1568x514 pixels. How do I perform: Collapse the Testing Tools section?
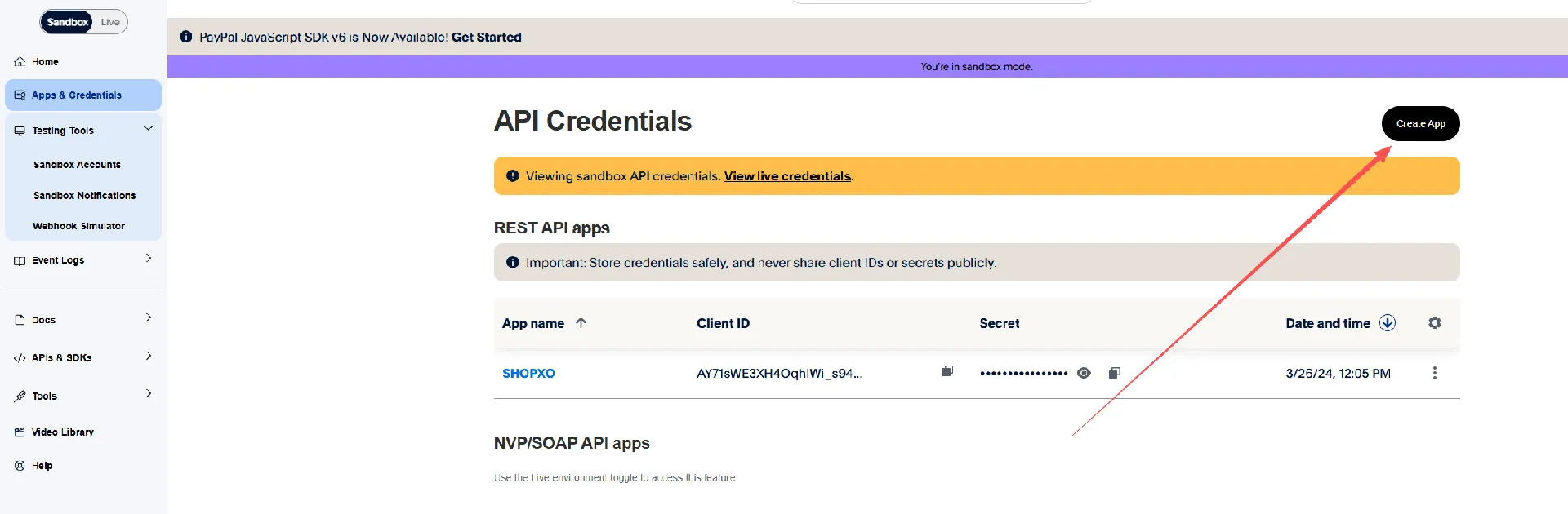click(148, 129)
